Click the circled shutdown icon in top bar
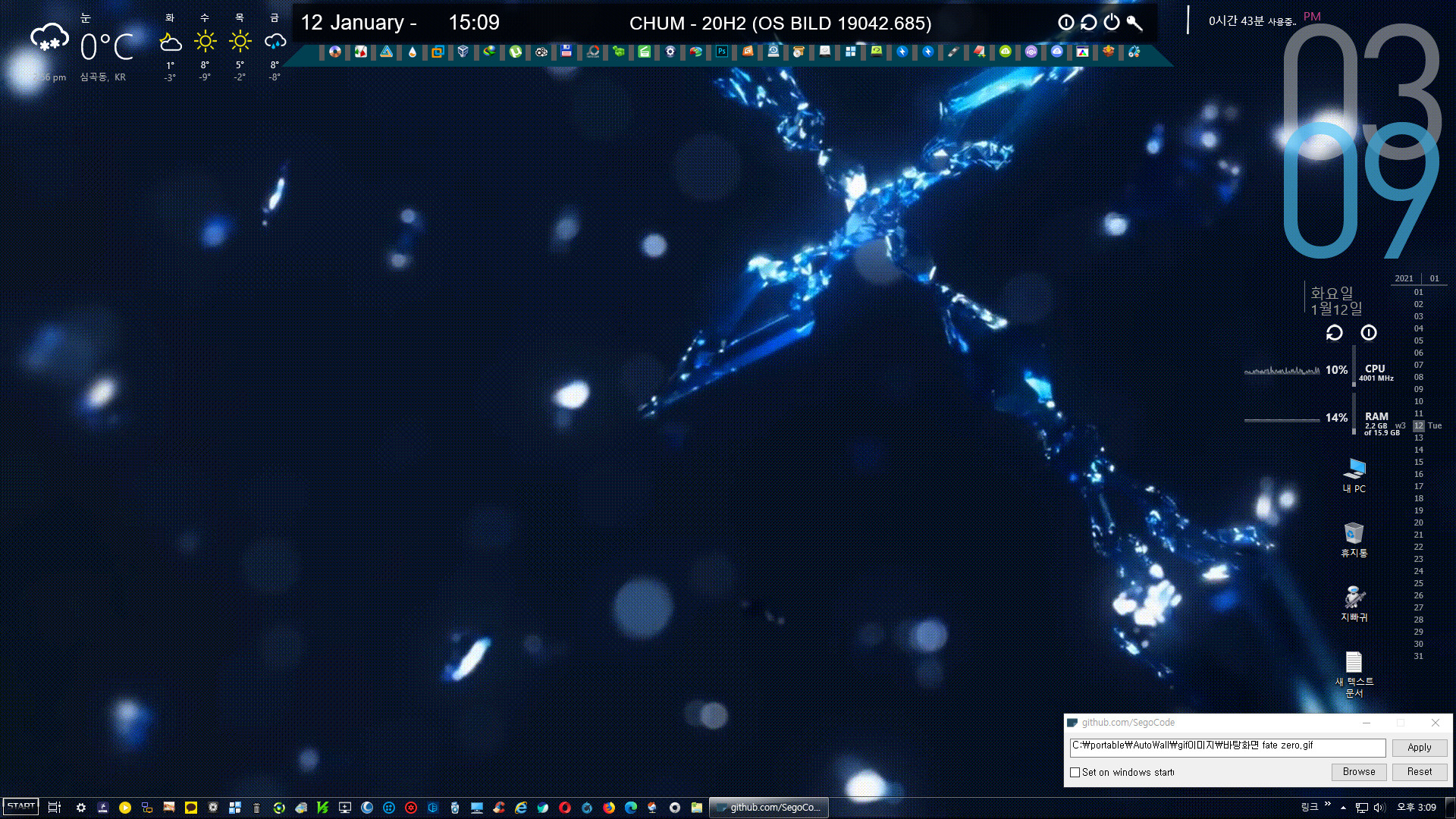 1066,23
